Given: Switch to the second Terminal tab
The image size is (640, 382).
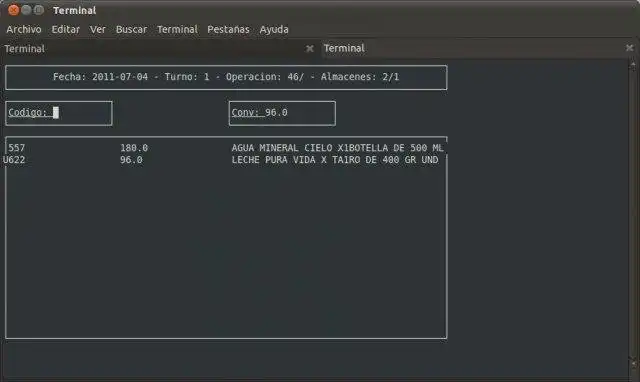Looking at the screenshot, I should coord(478,48).
